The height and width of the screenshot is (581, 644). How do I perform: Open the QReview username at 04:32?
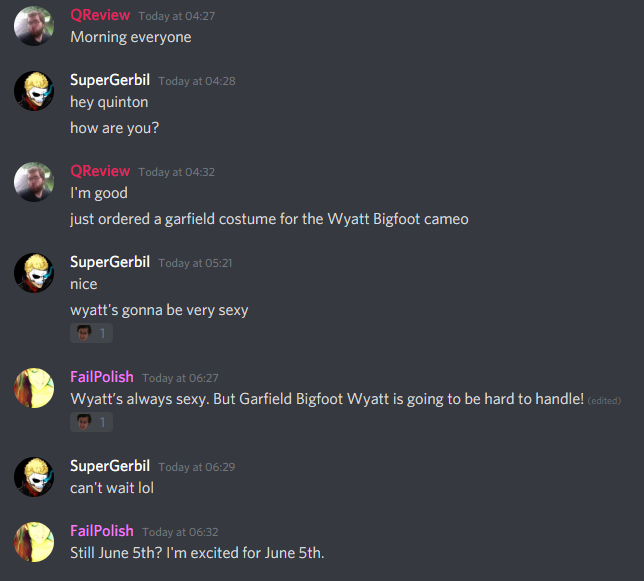[x=100, y=171]
